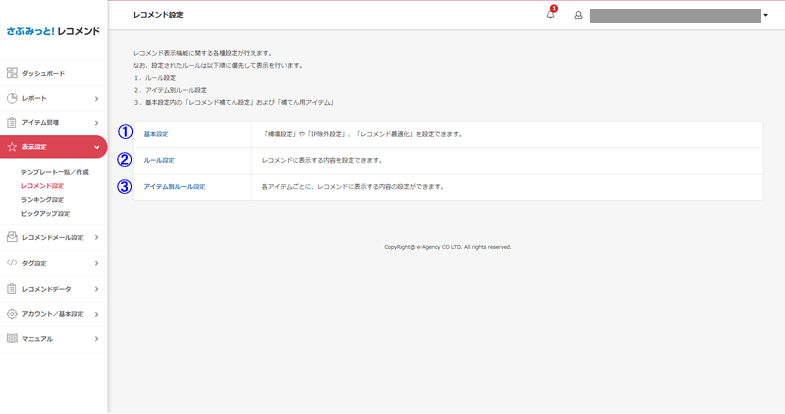Open レコメンド設定 submenu link
The height and width of the screenshot is (414, 785).
coord(42,186)
